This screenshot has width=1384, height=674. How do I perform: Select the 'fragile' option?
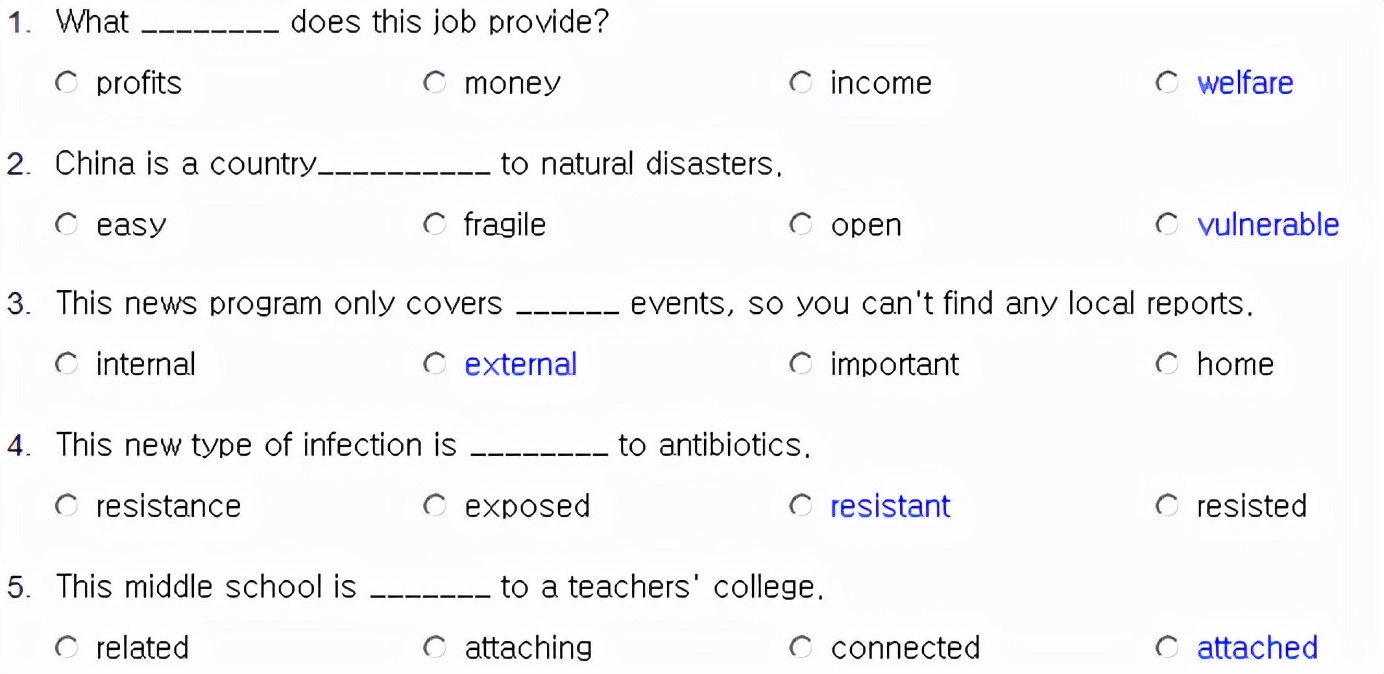point(434,225)
